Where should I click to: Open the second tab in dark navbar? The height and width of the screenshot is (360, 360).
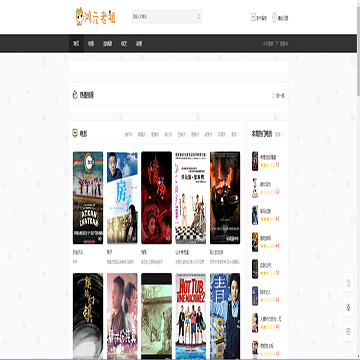(x=91, y=43)
